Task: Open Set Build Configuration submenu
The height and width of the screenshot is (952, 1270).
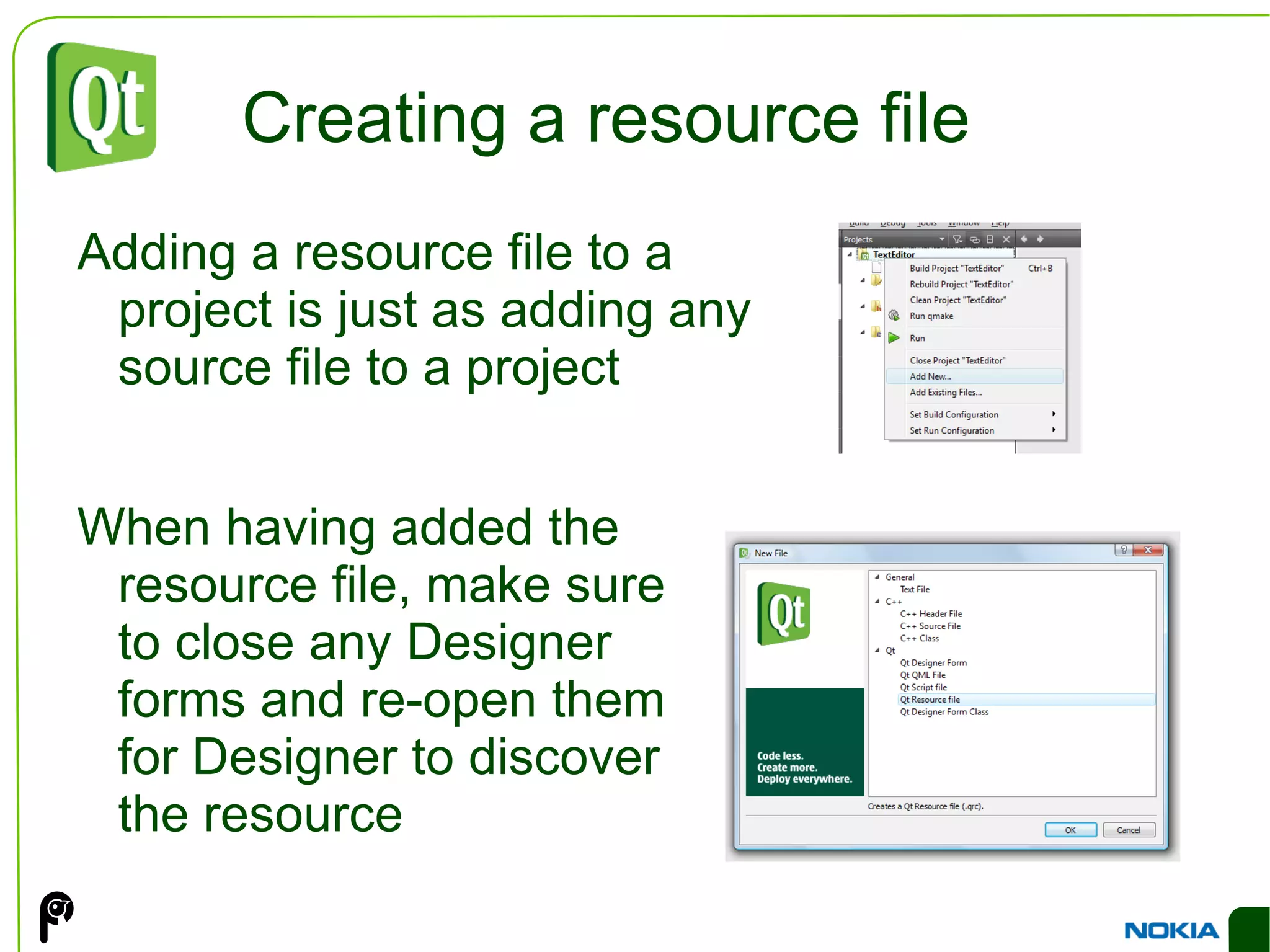Action: 954,415
